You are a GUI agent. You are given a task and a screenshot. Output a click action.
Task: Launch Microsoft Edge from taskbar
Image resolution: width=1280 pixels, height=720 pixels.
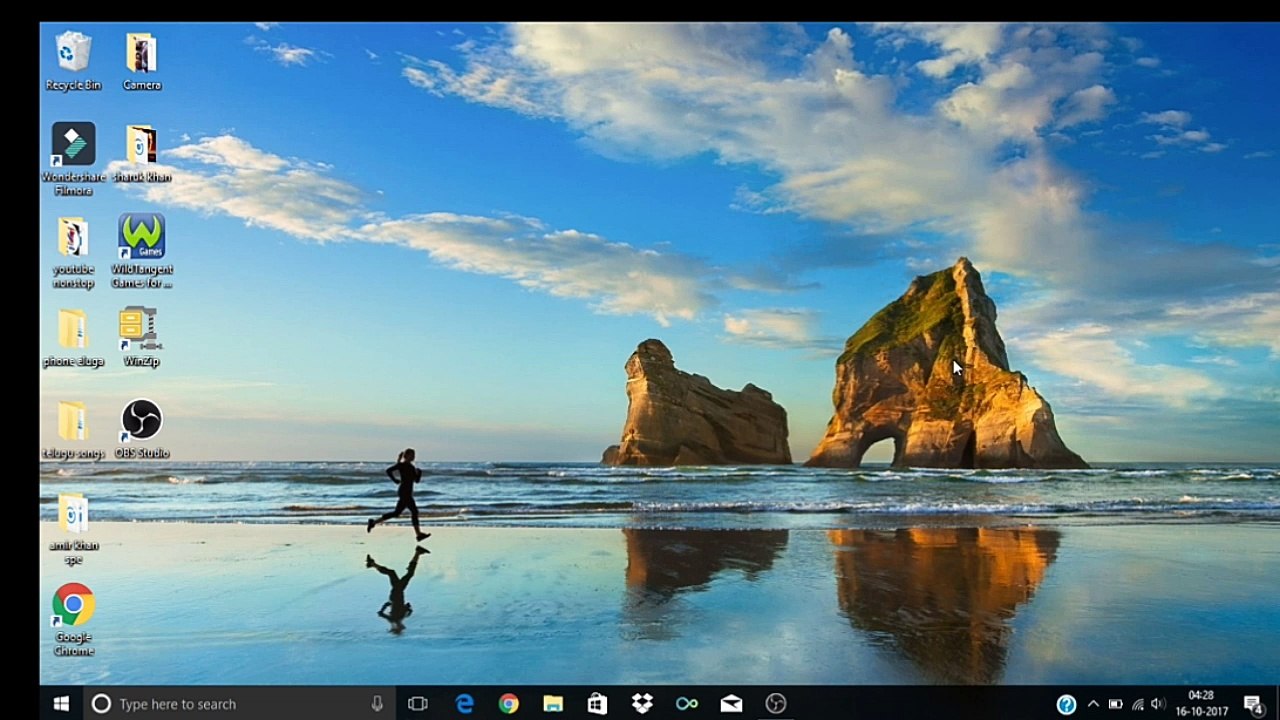tap(464, 704)
